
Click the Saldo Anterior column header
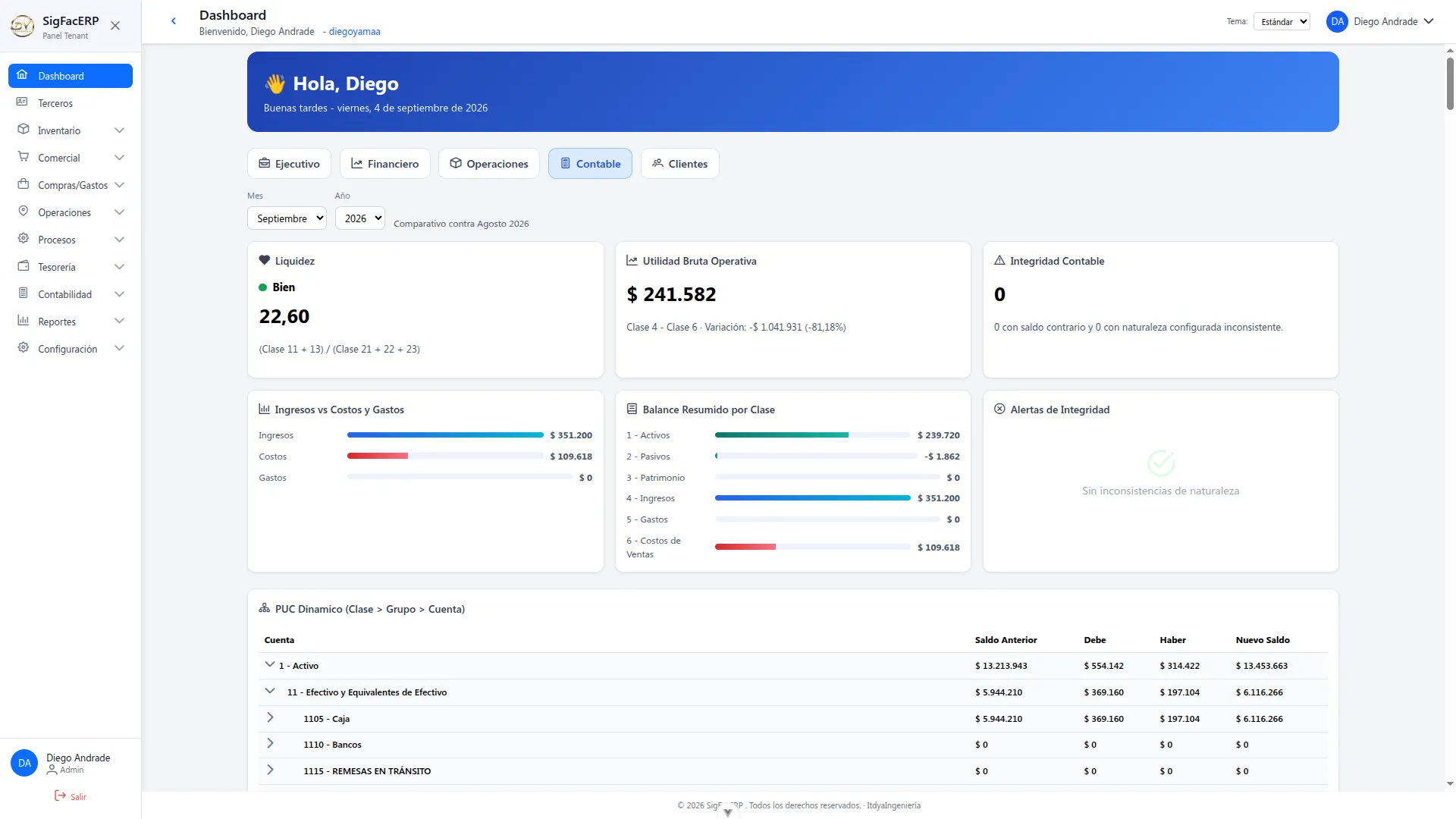[x=1006, y=640]
